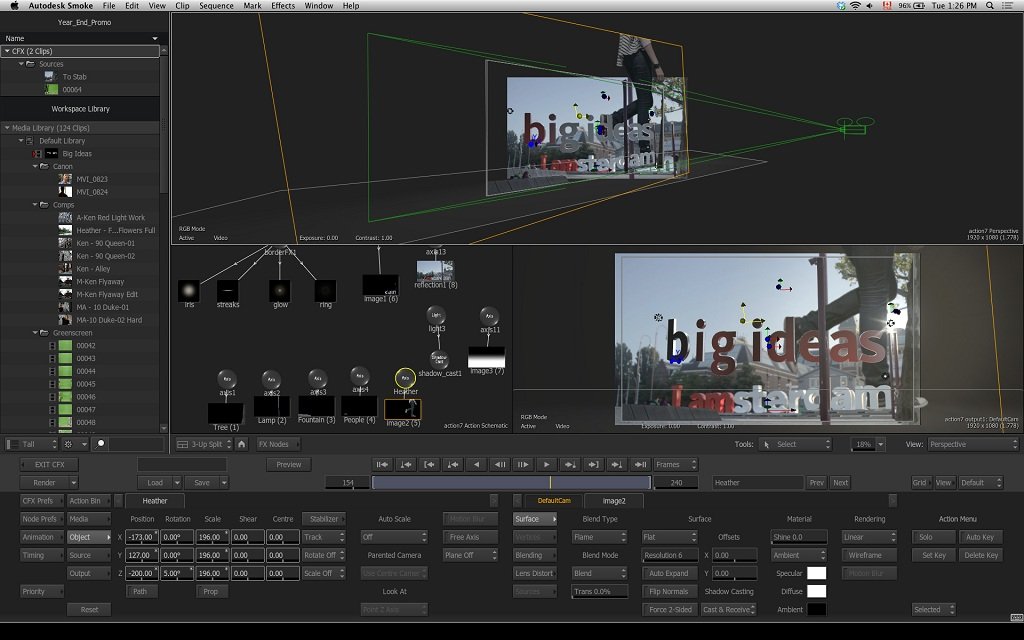Click the Position X value field
Screen dimensions: 1024x640
point(142,537)
